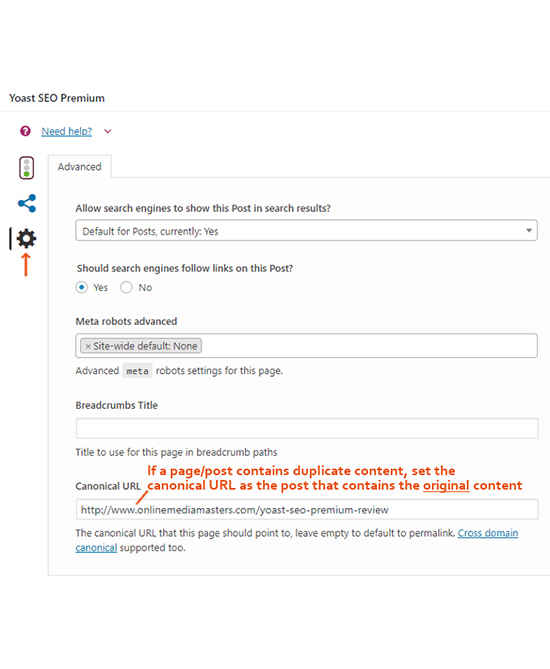Select the "Site-wide default: None" tag
Screen dimensions: 550x669
click(141, 346)
